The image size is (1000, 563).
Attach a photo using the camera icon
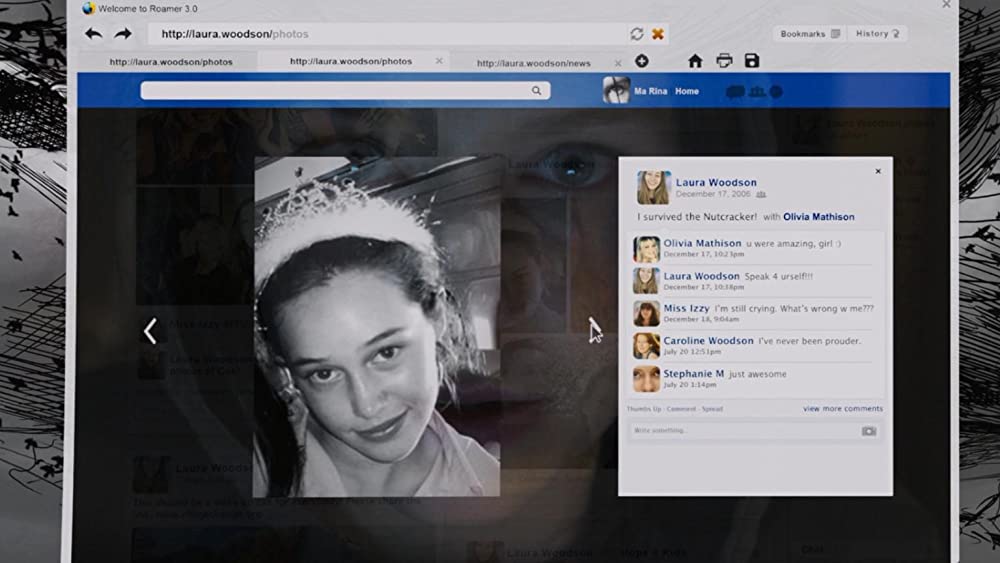point(868,431)
